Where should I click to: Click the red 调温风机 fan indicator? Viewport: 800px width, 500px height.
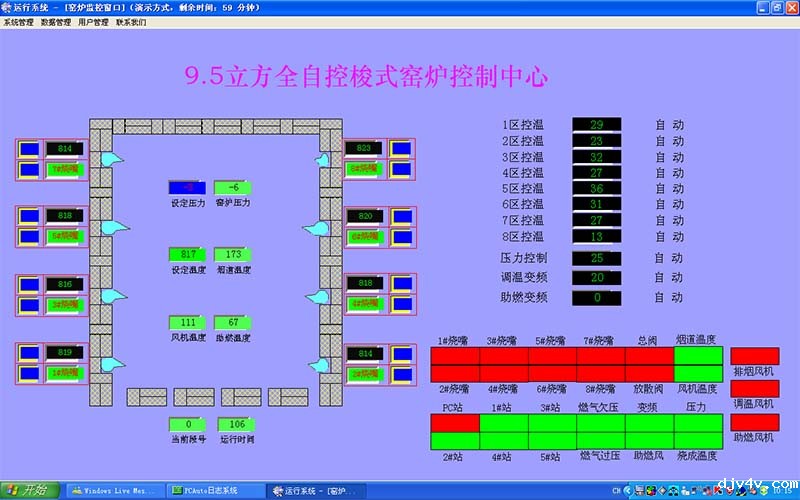[x=754, y=388]
